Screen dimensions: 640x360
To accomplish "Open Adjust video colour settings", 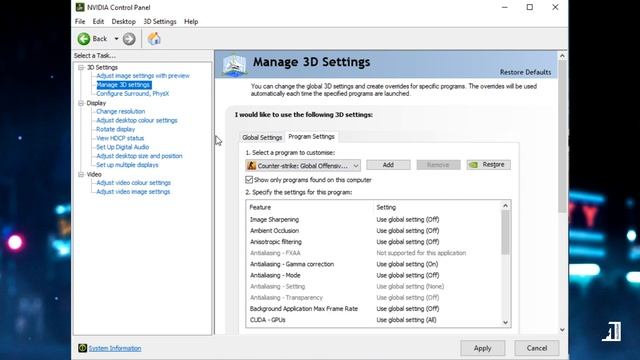I will (133, 183).
